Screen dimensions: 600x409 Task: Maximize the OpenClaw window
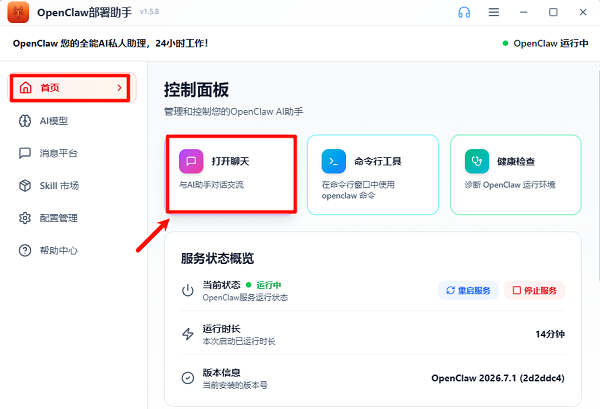pyautogui.click(x=553, y=12)
